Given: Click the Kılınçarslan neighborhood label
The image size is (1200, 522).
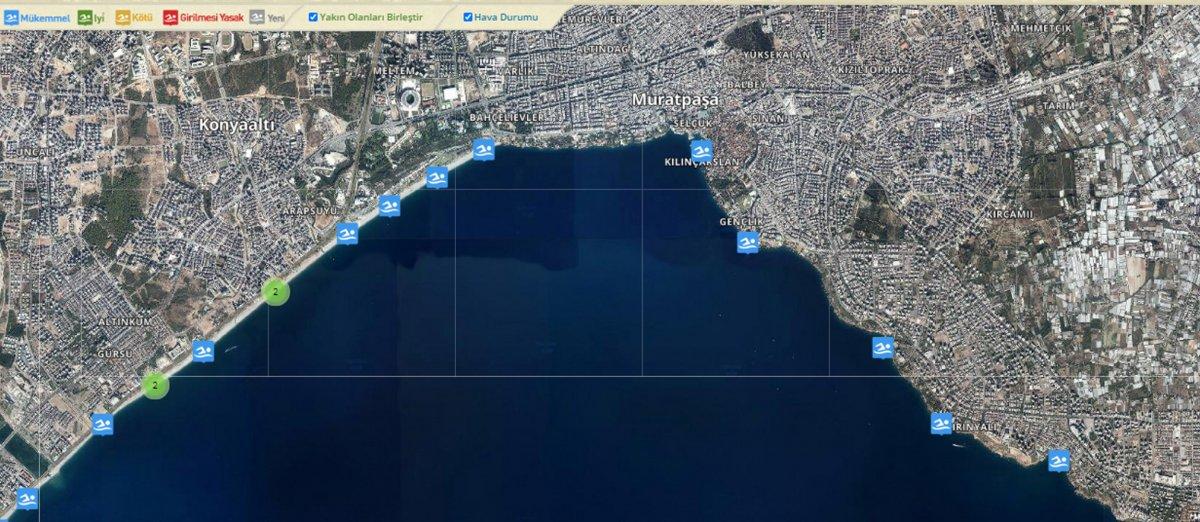Looking at the screenshot, I should 701,162.
